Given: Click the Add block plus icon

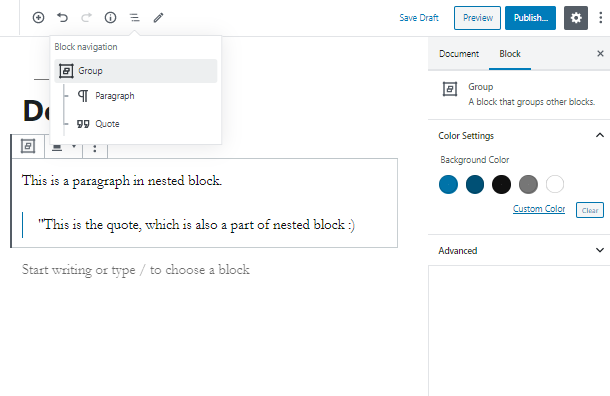Looking at the screenshot, I should coord(38,18).
